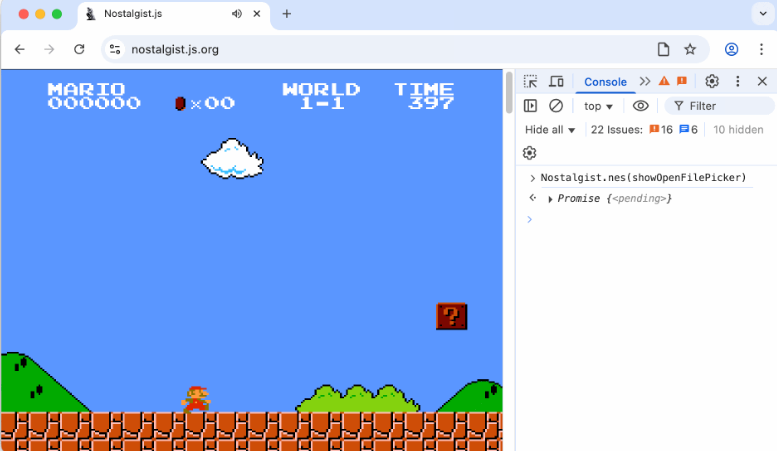This screenshot has width=777, height=451.
Task: Reload the nostalgist.js.org page
Action: point(79,49)
